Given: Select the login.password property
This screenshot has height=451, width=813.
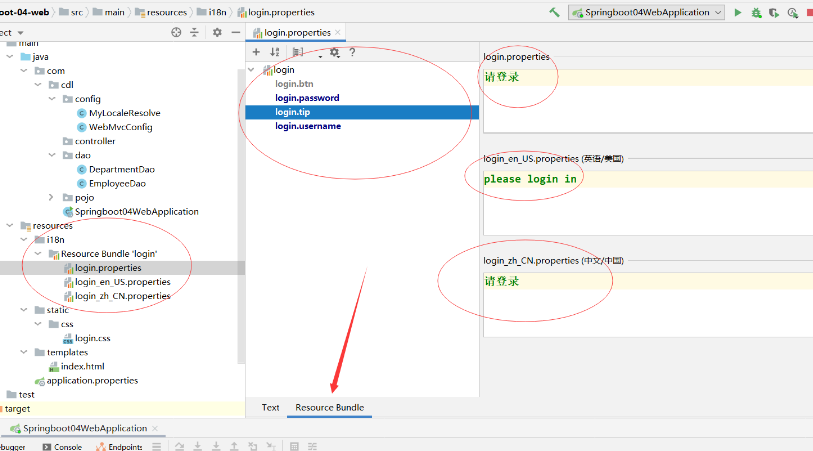Looking at the screenshot, I should pos(307,97).
